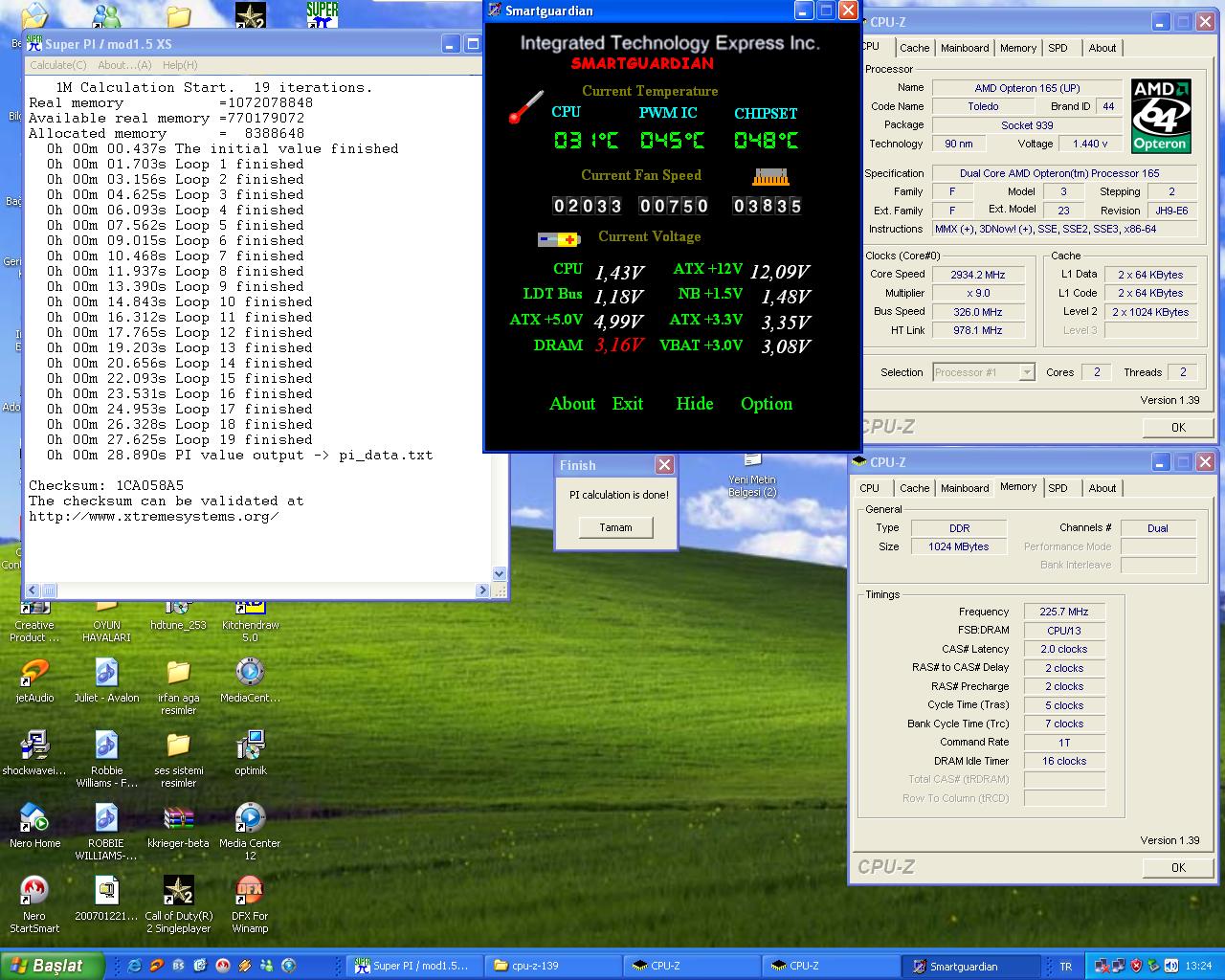Click OK in the upper CPU-Z window
This screenshot has height=980, width=1225.
pyautogui.click(x=1178, y=428)
